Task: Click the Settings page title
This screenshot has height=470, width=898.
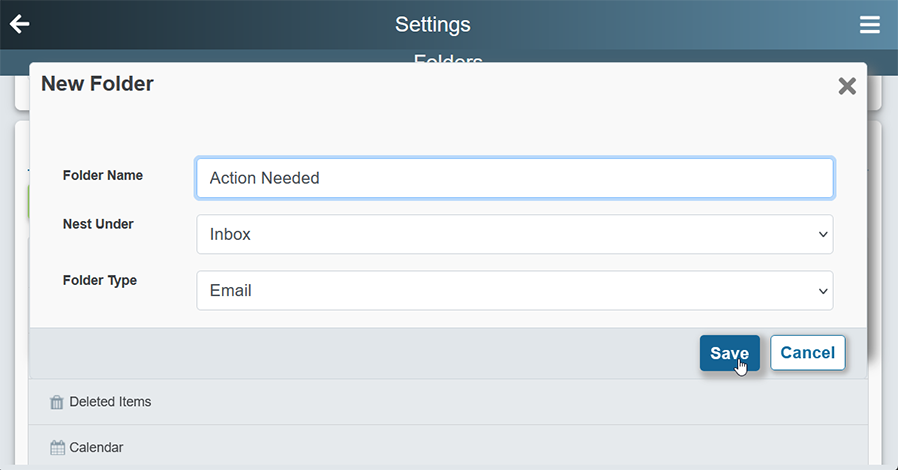Action: pos(432,25)
